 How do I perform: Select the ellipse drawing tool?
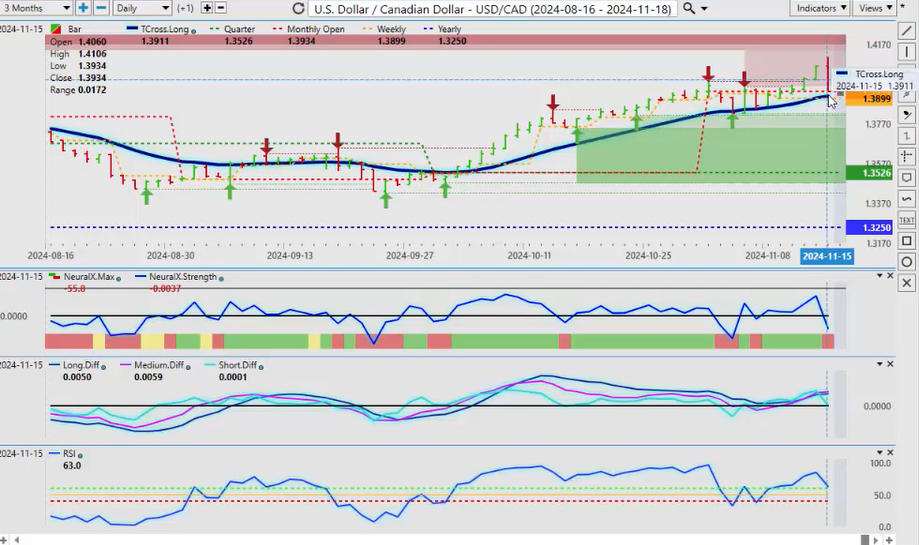(x=906, y=262)
